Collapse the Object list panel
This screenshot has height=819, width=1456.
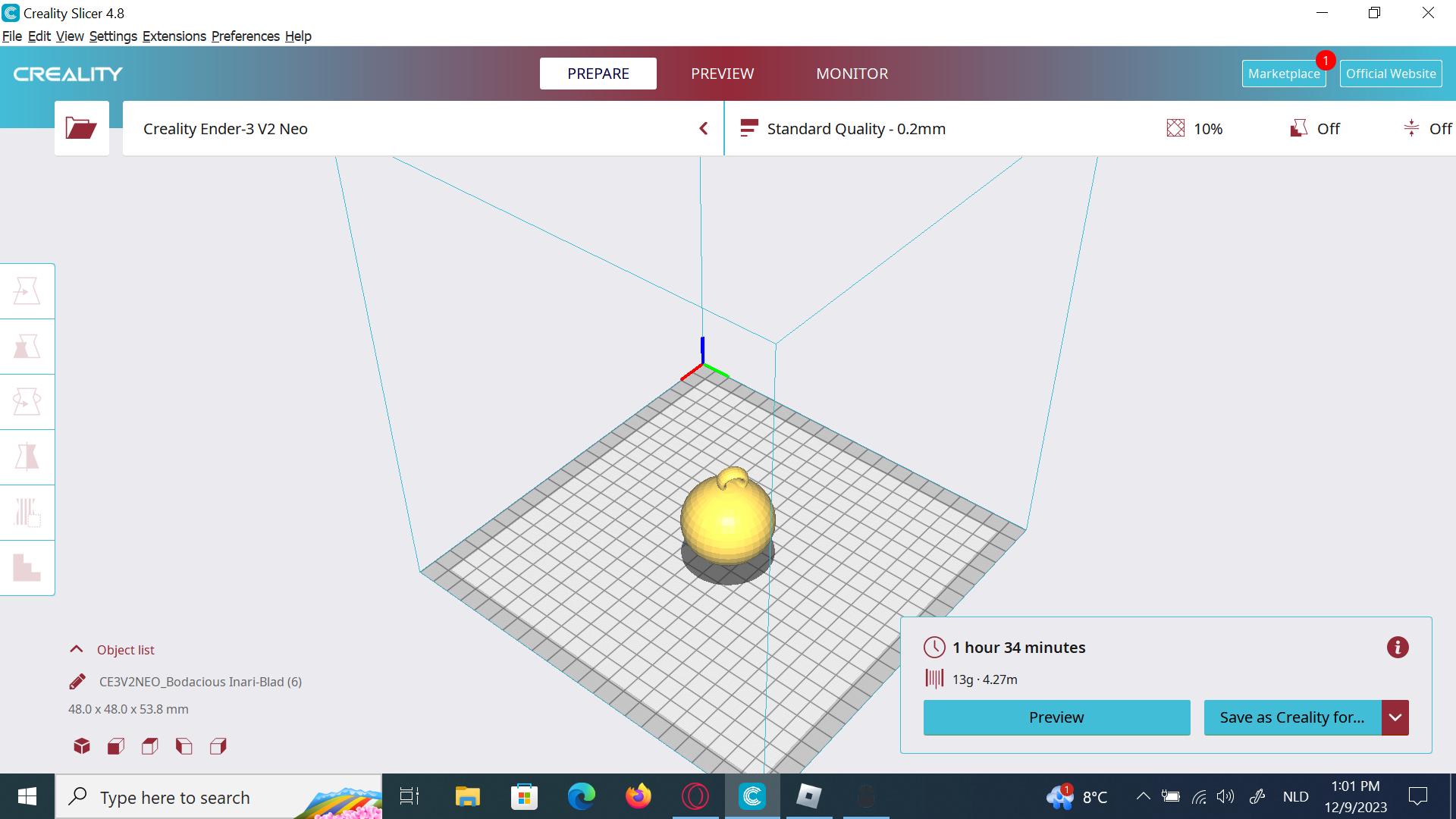77,650
